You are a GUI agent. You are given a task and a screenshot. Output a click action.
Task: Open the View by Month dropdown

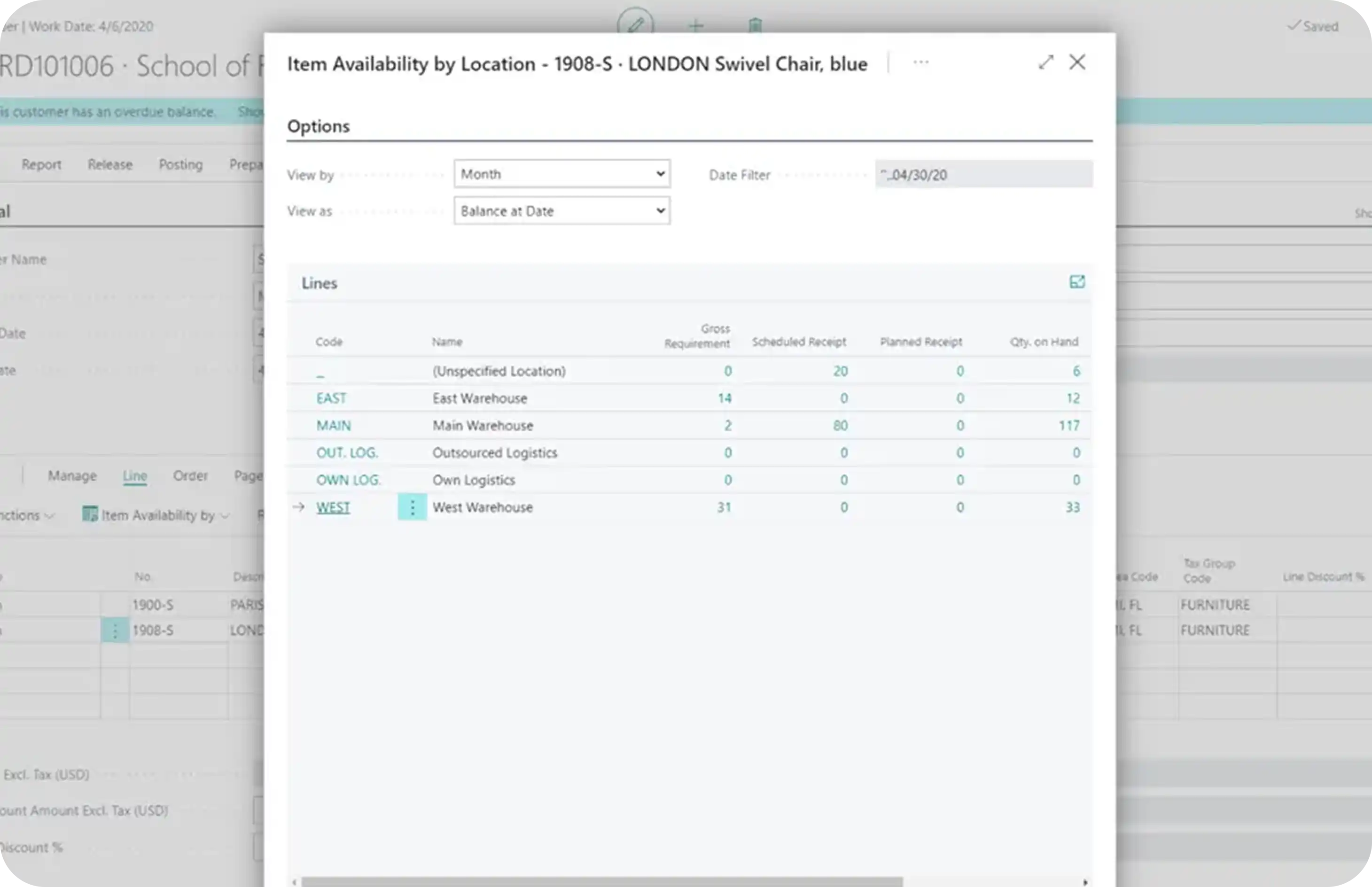pyautogui.click(x=561, y=174)
